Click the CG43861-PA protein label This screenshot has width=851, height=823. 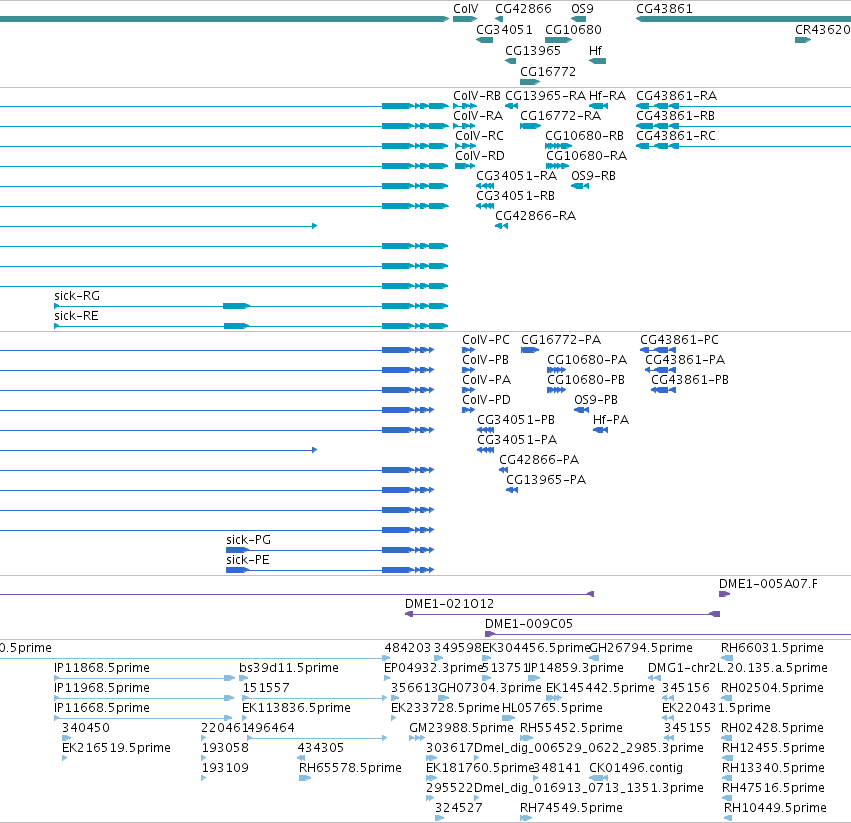(x=685, y=360)
